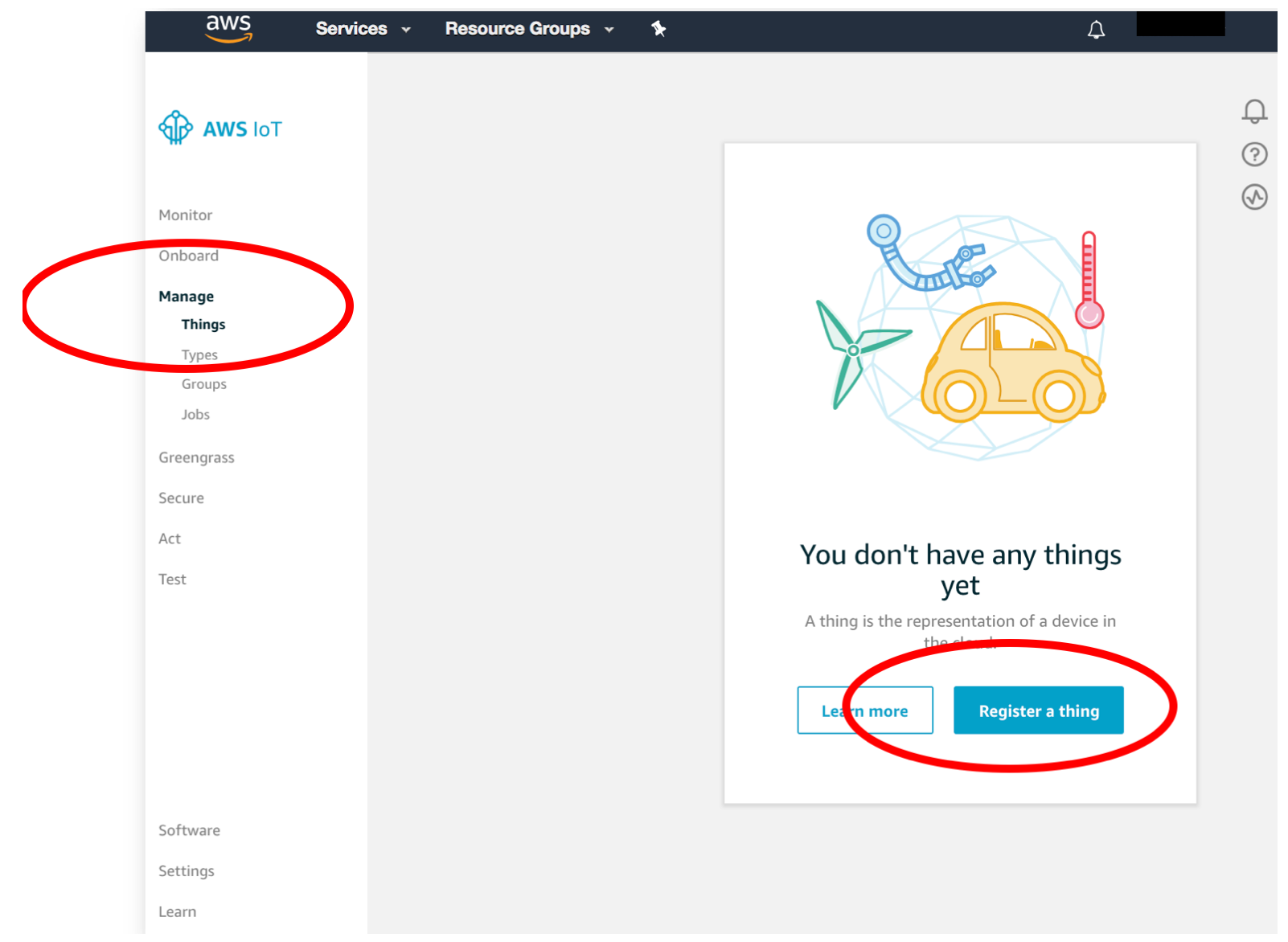This screenshot has height=942, width=1288.
Task: Click the help question mark icon
Action: 1254,154
